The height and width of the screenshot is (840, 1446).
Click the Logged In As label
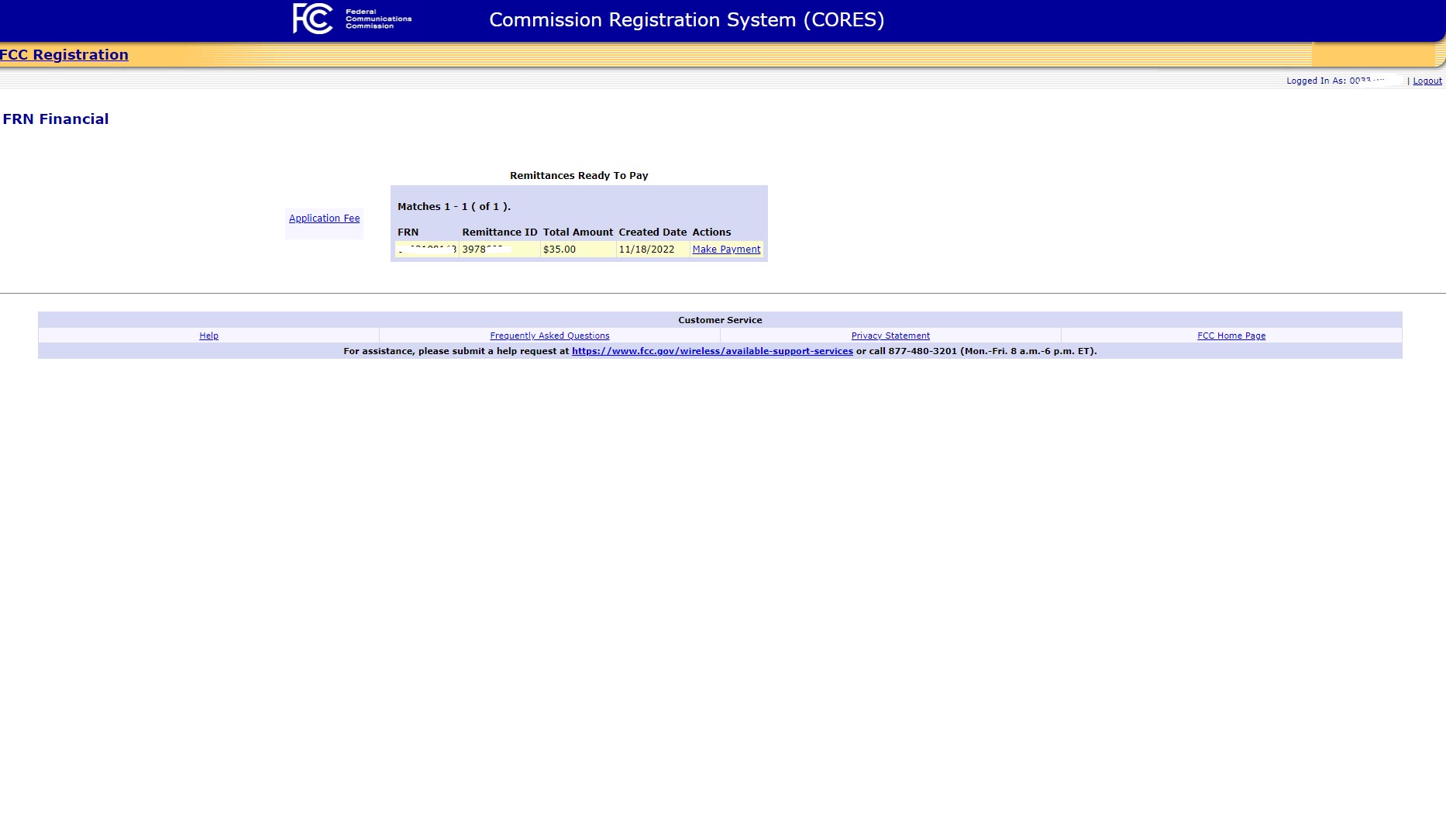(1316, 81)
